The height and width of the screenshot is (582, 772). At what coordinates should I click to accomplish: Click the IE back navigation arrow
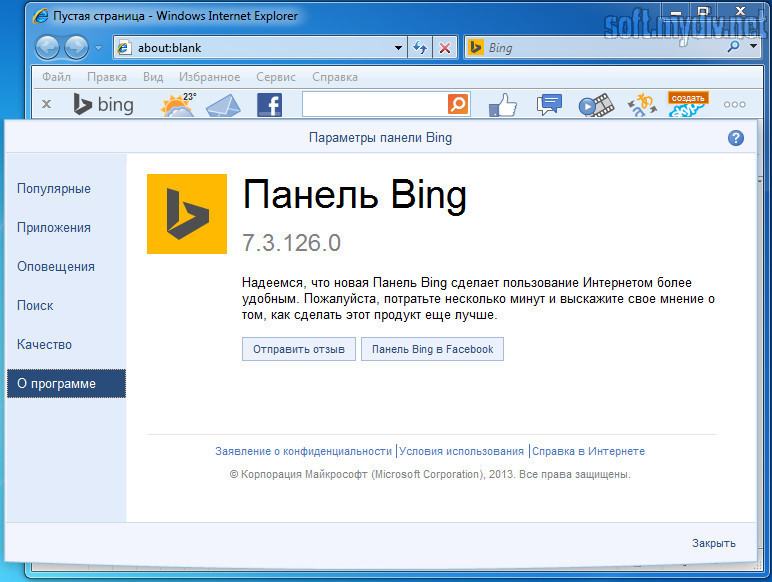click(47, 48)
